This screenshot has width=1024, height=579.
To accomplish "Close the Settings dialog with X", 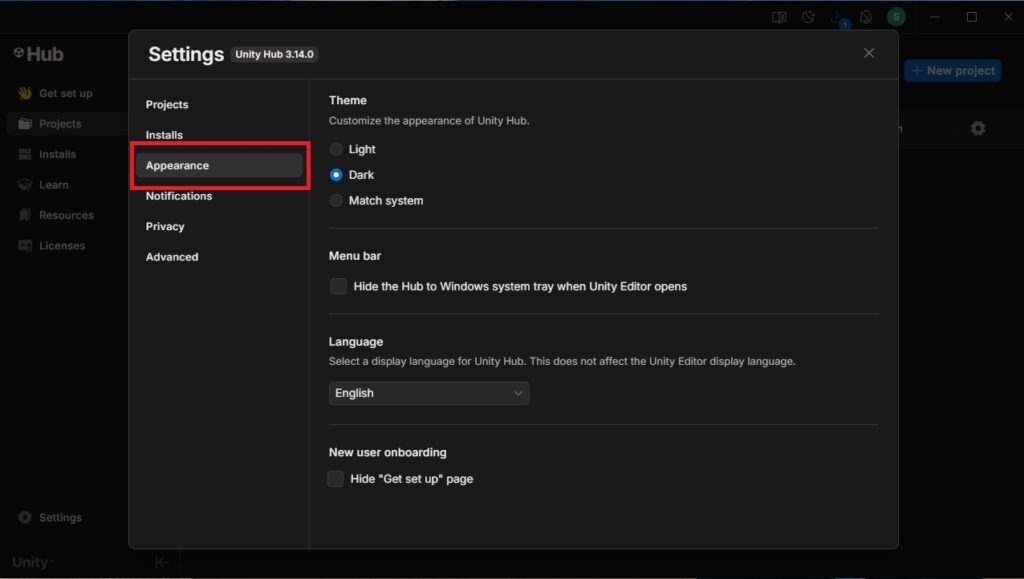I will point(869,53).
